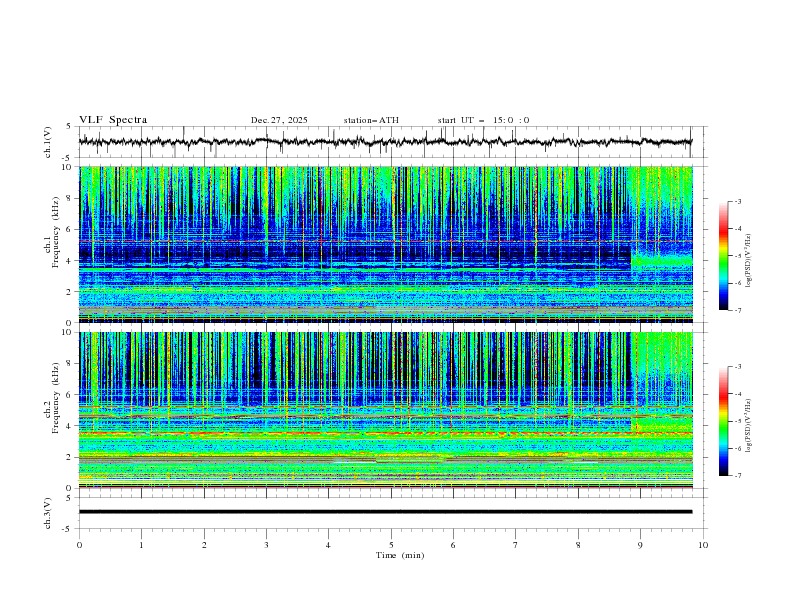Select the 5 minute tick label on time axis

pos(391,544)
